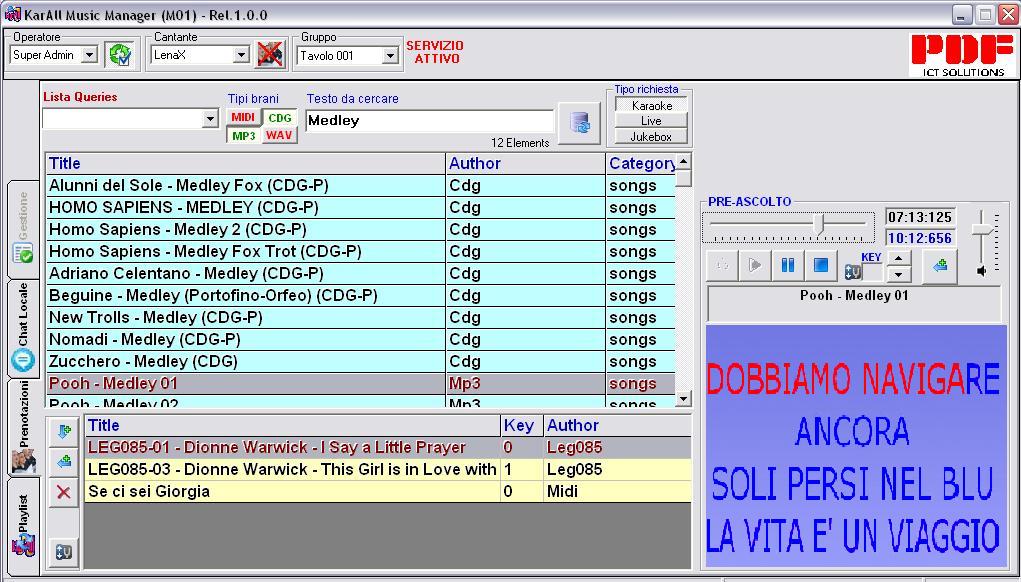Select Live request type
Viewport: 1021px width, 582px height.
click(x=651, y=120)
